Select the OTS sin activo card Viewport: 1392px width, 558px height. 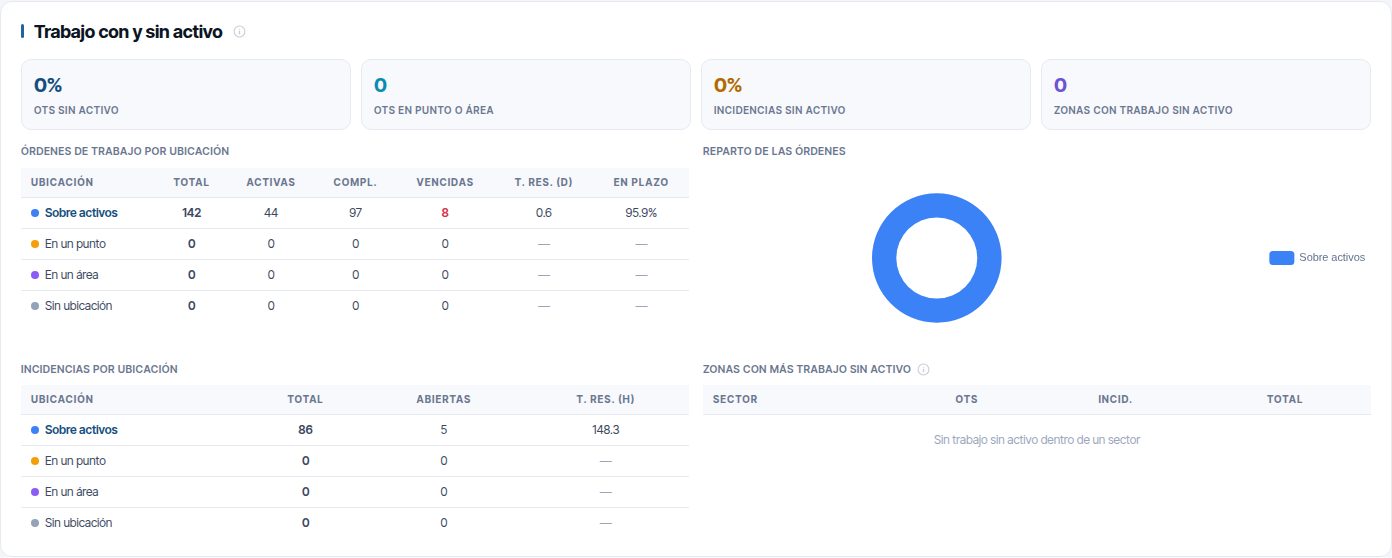coord(186,95)
